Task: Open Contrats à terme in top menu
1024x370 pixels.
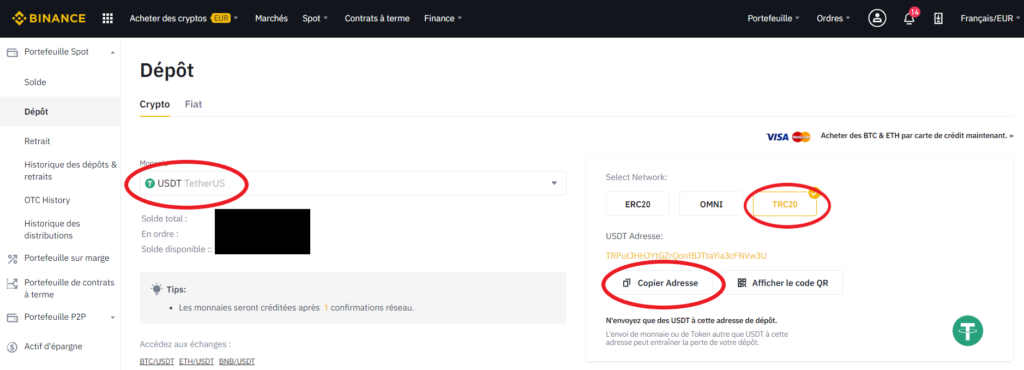Action: (377, 18)
